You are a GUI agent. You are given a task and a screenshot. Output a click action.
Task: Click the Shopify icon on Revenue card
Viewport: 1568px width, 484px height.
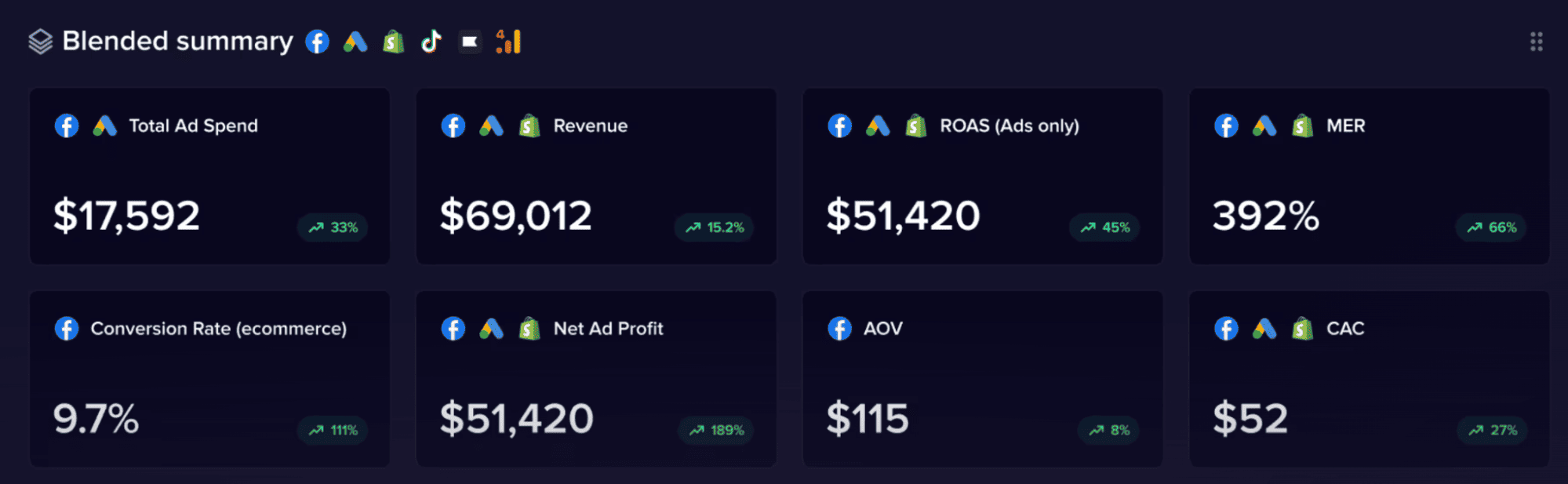(x=529, y=126)
